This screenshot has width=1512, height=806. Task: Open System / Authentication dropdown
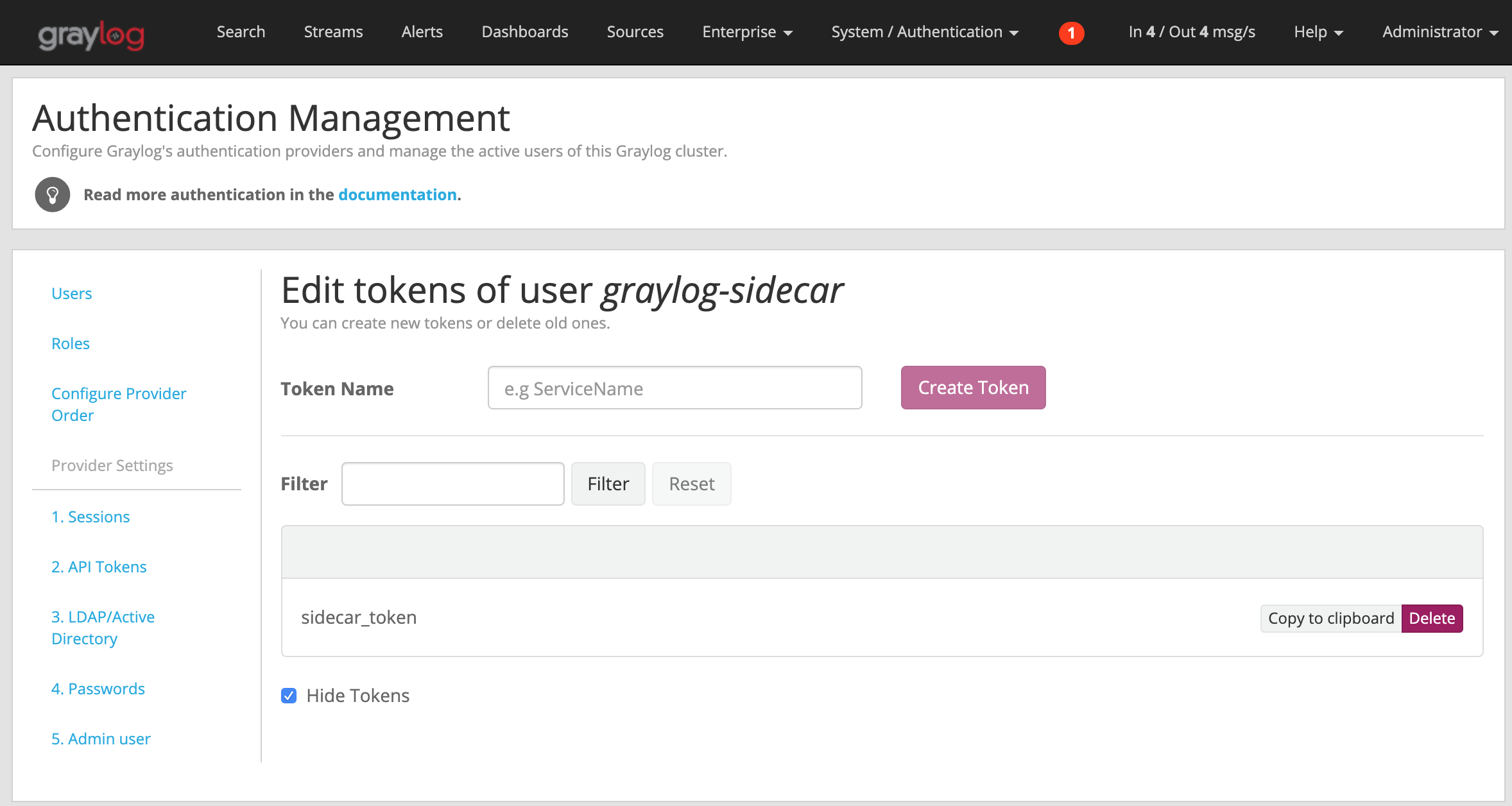[x=924, y=32]
